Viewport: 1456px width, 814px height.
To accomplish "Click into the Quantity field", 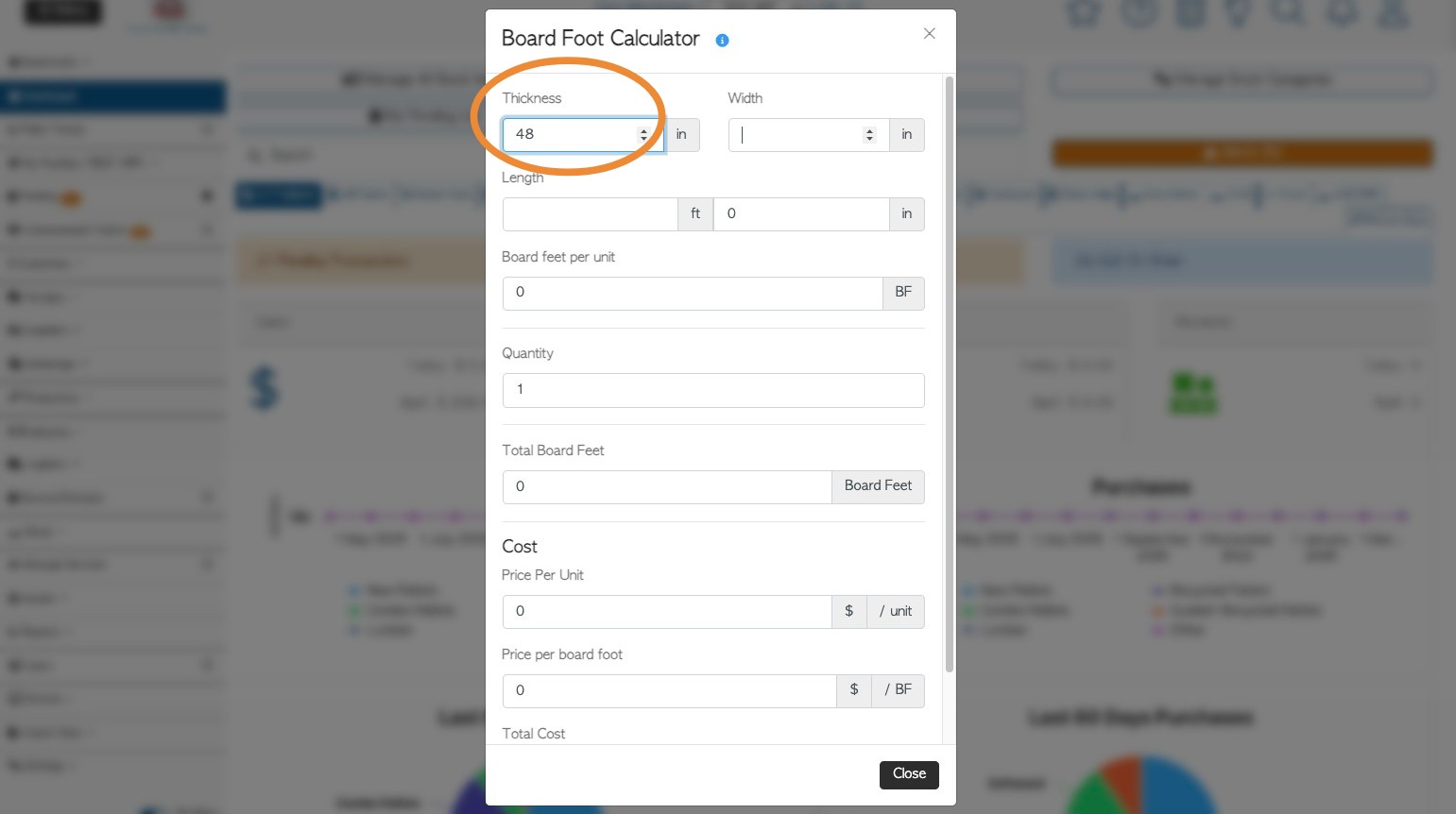I will 712,390.
